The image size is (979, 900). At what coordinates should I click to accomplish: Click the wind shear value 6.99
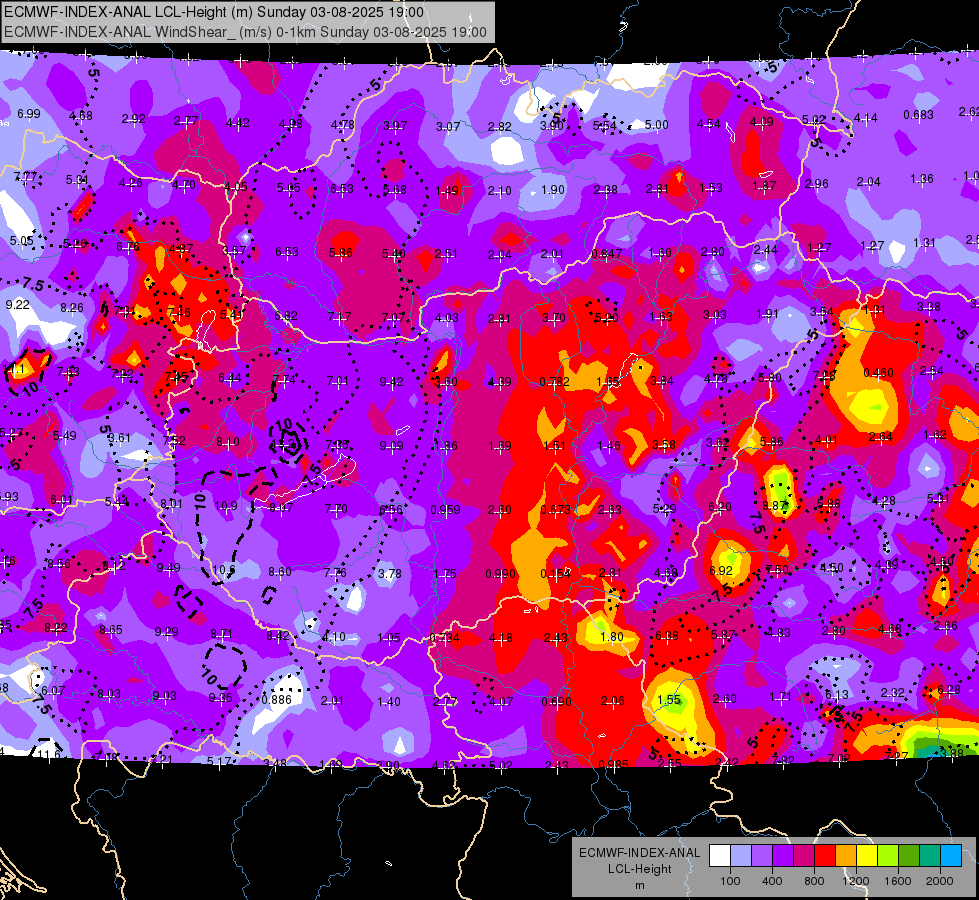point(29,114)
